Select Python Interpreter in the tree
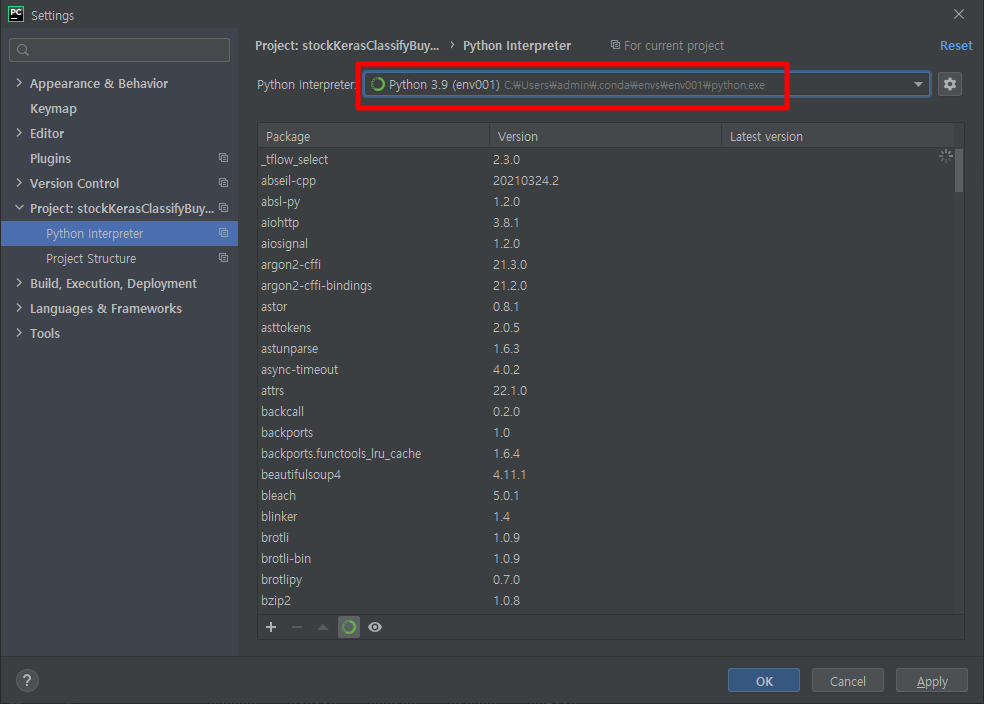 tap(119, 233)
